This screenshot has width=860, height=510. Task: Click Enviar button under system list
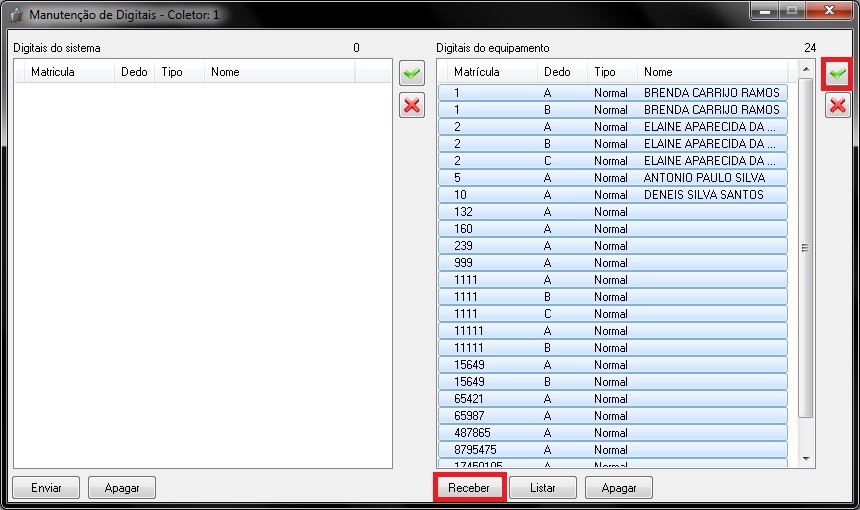click(46, 488)
